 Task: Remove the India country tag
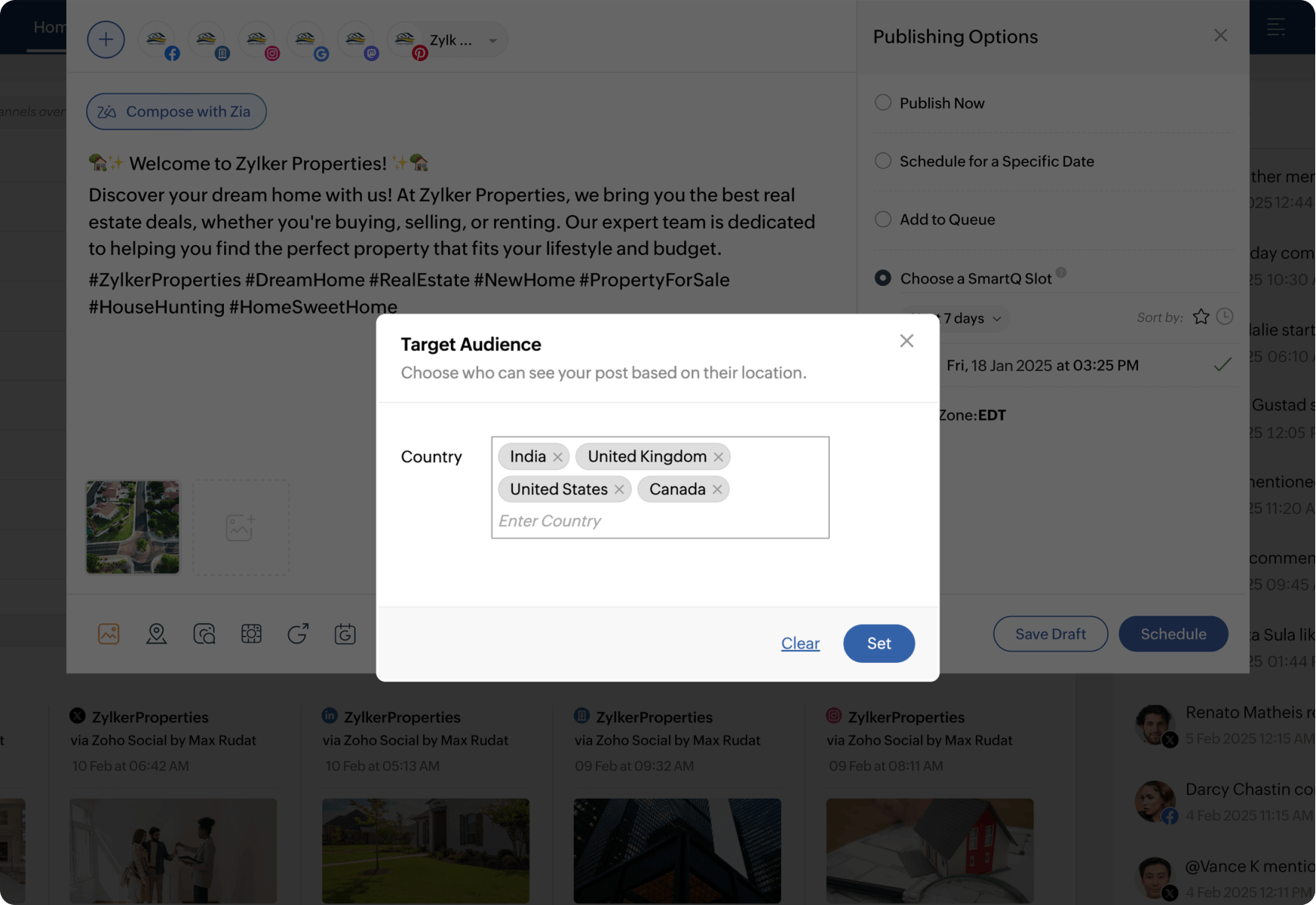(557, 457)
